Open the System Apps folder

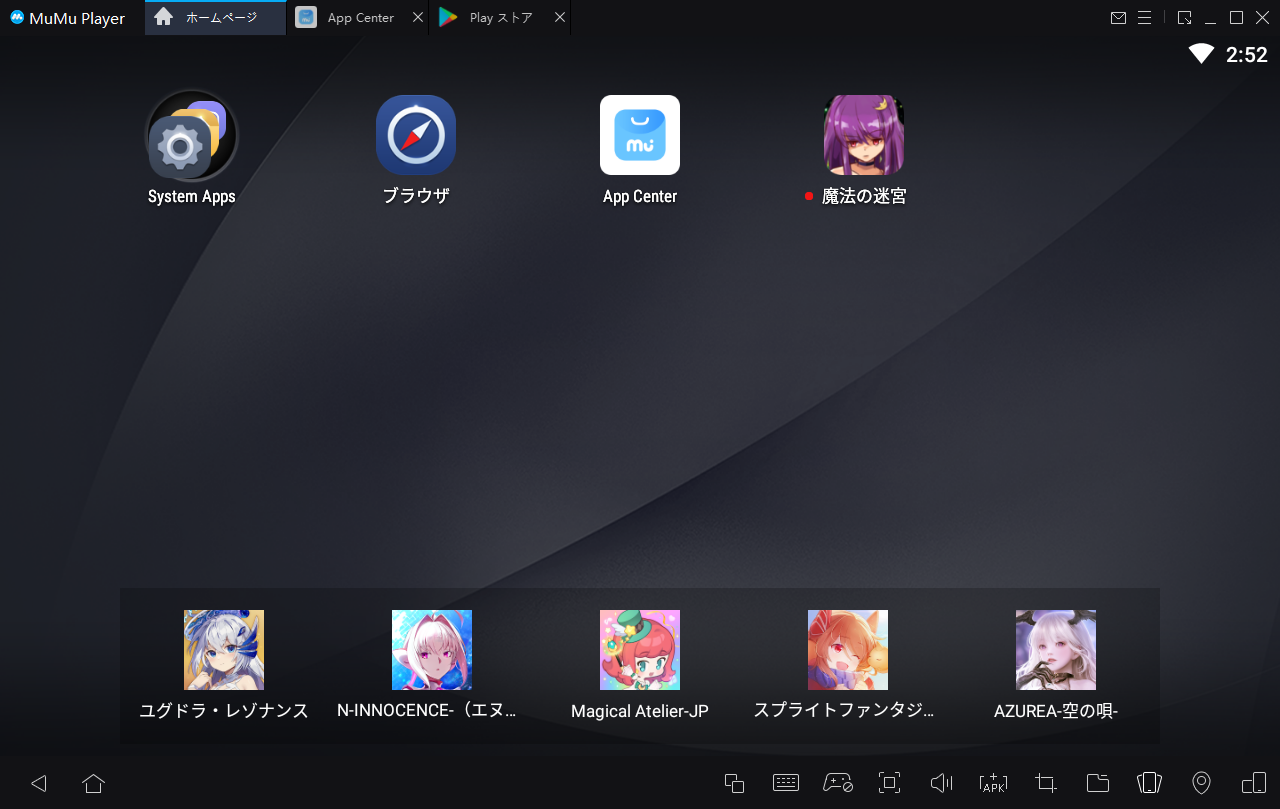tap(191, 135)
